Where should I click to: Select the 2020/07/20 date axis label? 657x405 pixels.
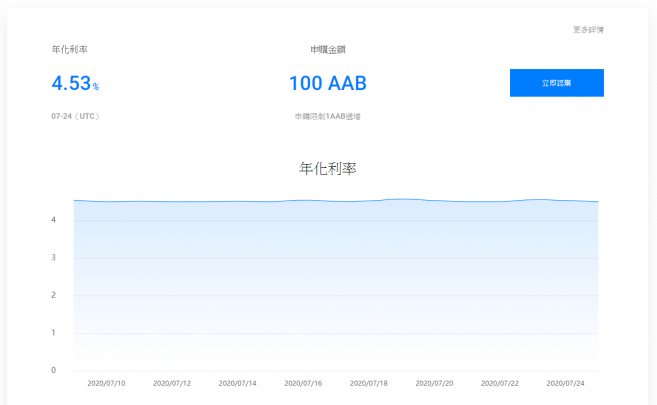click(434, 383)
